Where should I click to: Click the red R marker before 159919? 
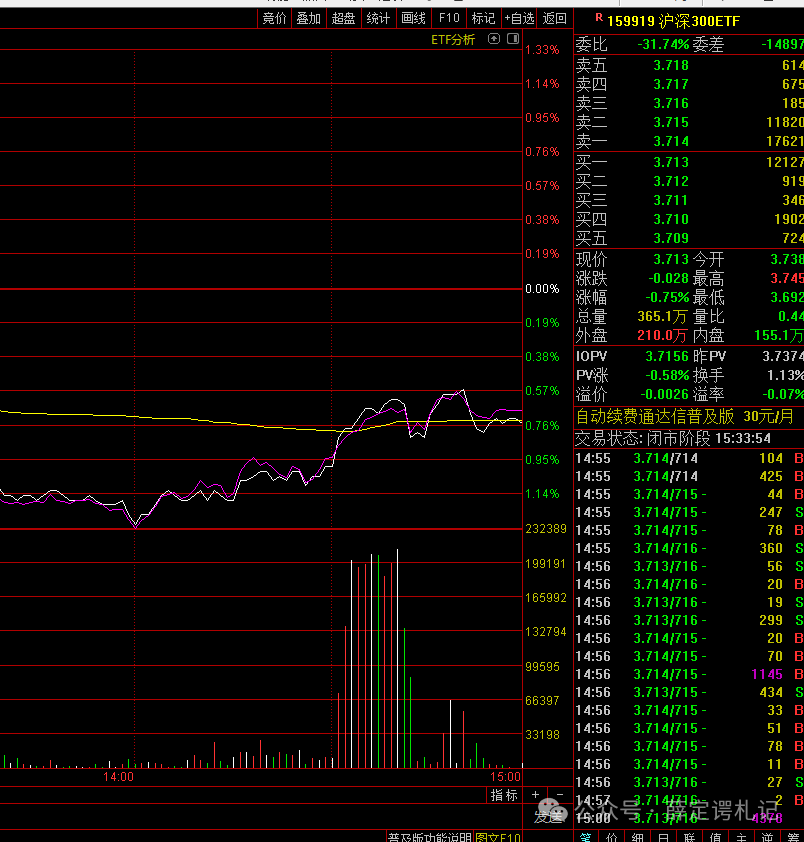[x=599, y=18]
